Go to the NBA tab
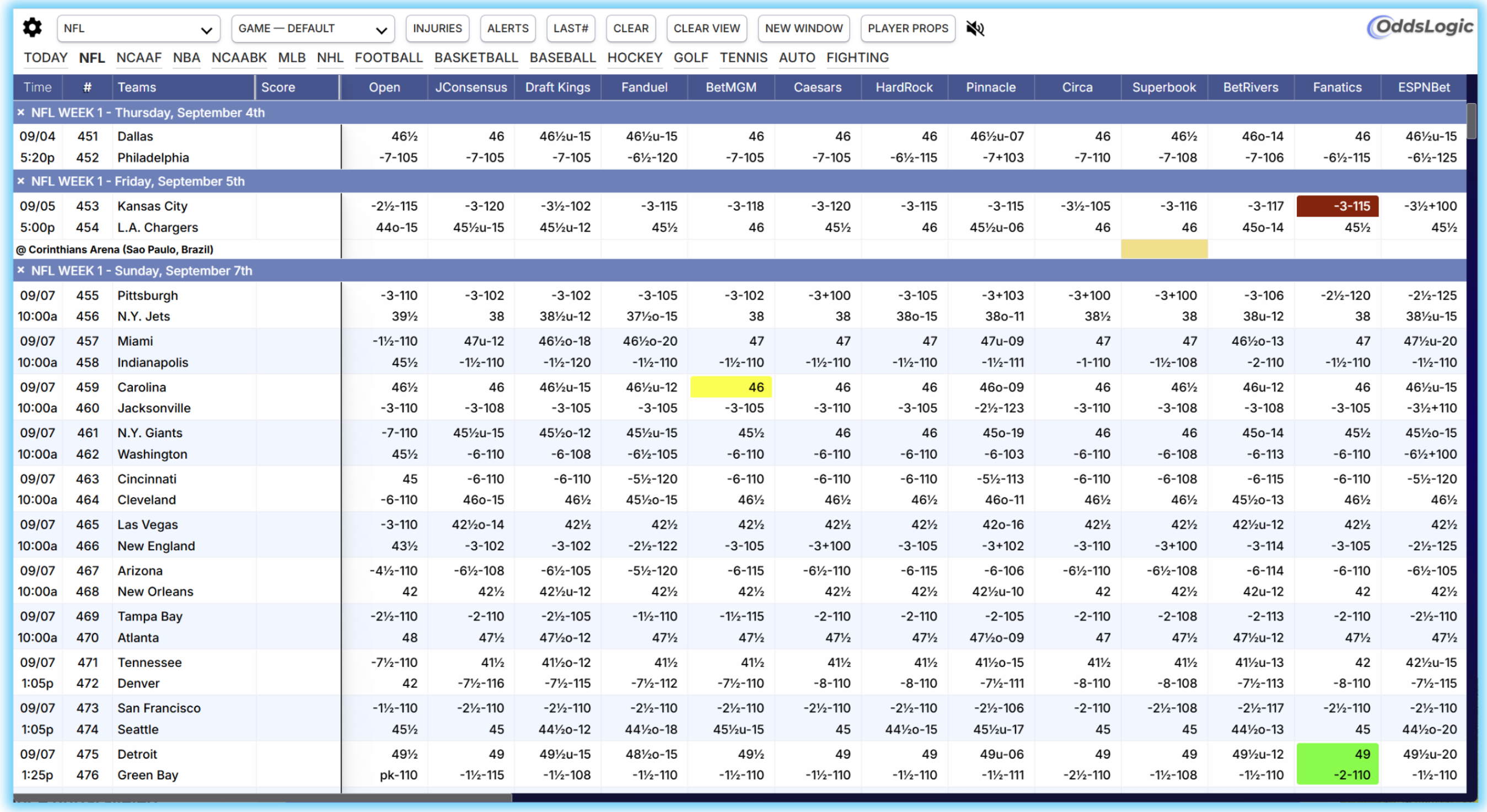 tap(186, 58)
